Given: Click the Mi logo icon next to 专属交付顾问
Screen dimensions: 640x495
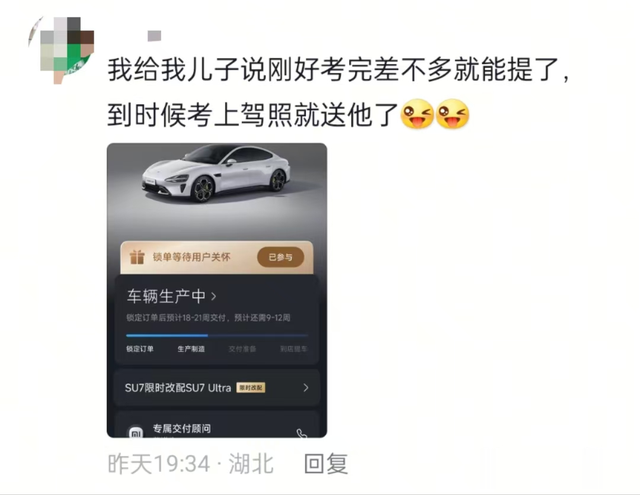Looking at the screenshot, I should (x=136, y=433).
